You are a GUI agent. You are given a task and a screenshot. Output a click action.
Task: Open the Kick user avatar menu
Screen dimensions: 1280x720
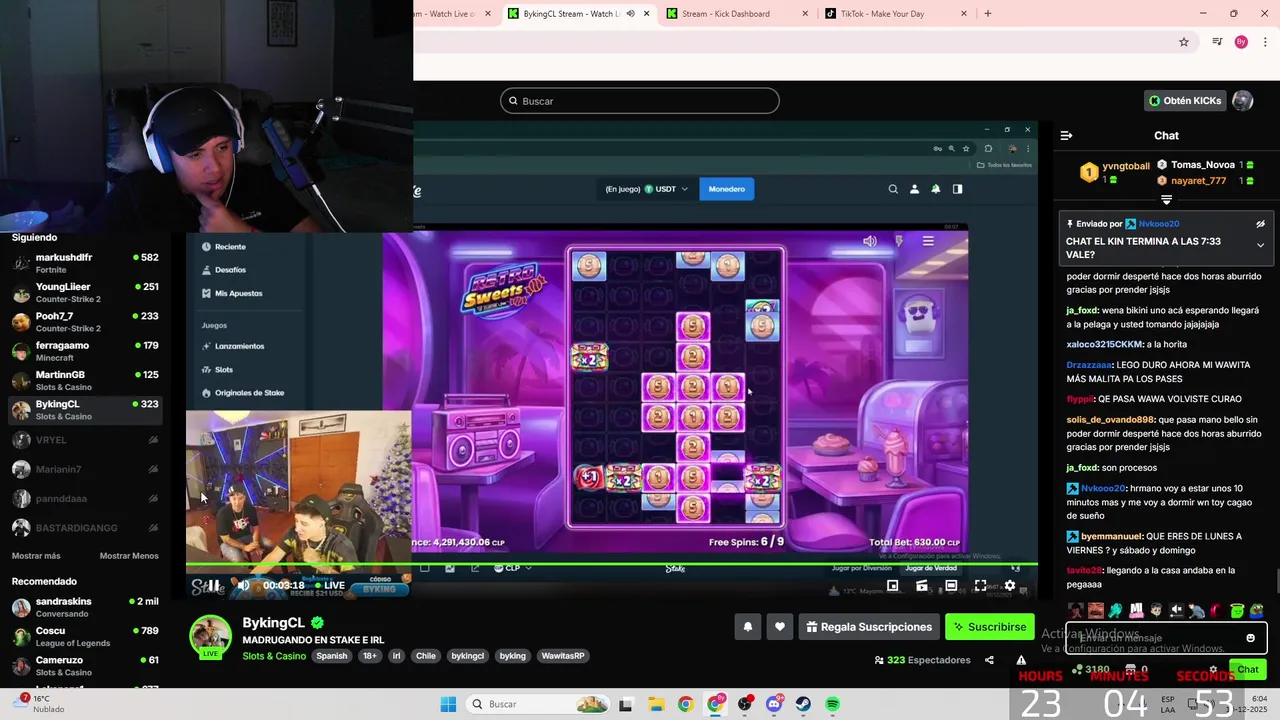coord(1243,101)
